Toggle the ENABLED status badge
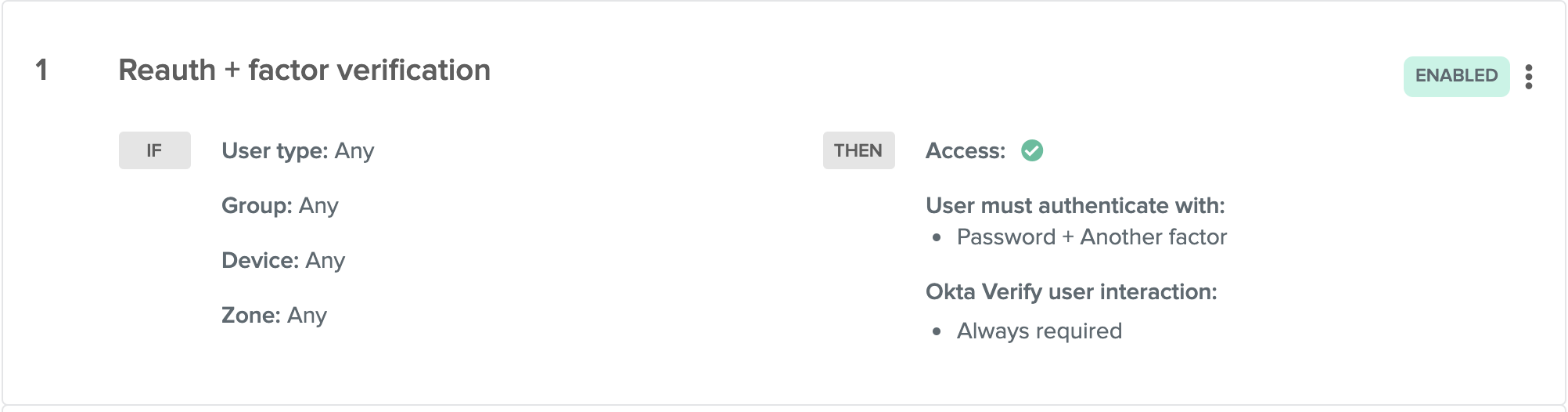The height and width of the screenshot is (412, 1568). tap(1455, 76)
